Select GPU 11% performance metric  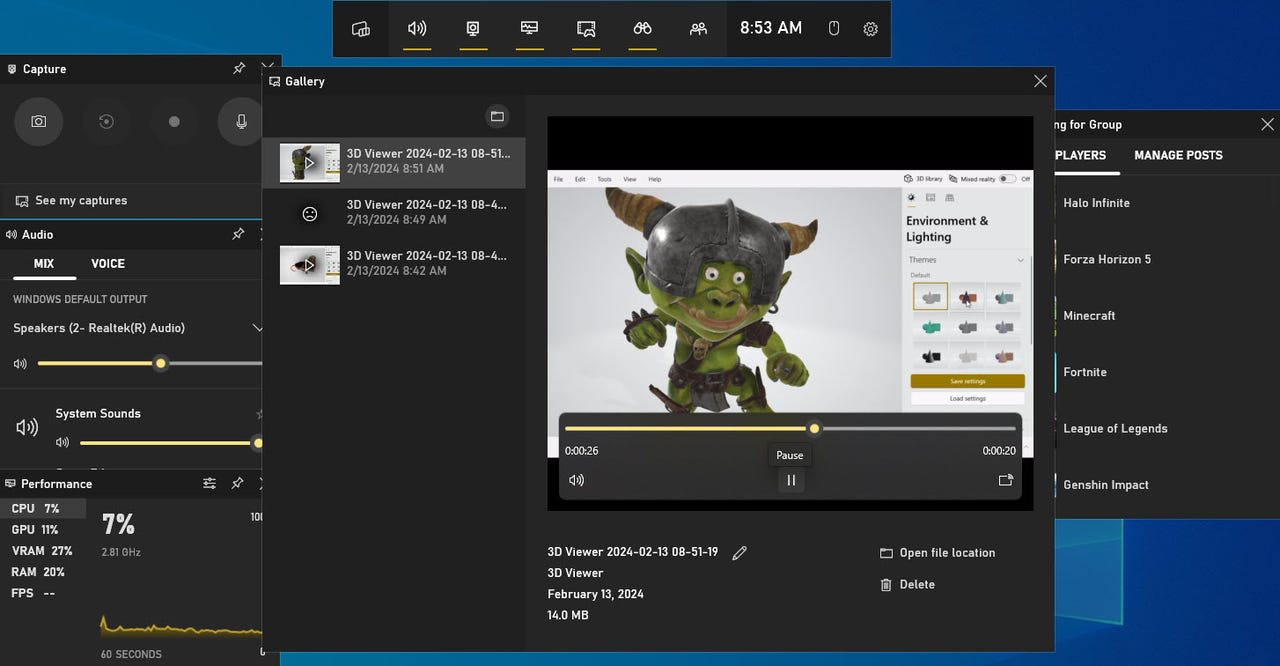coord(43,530)
